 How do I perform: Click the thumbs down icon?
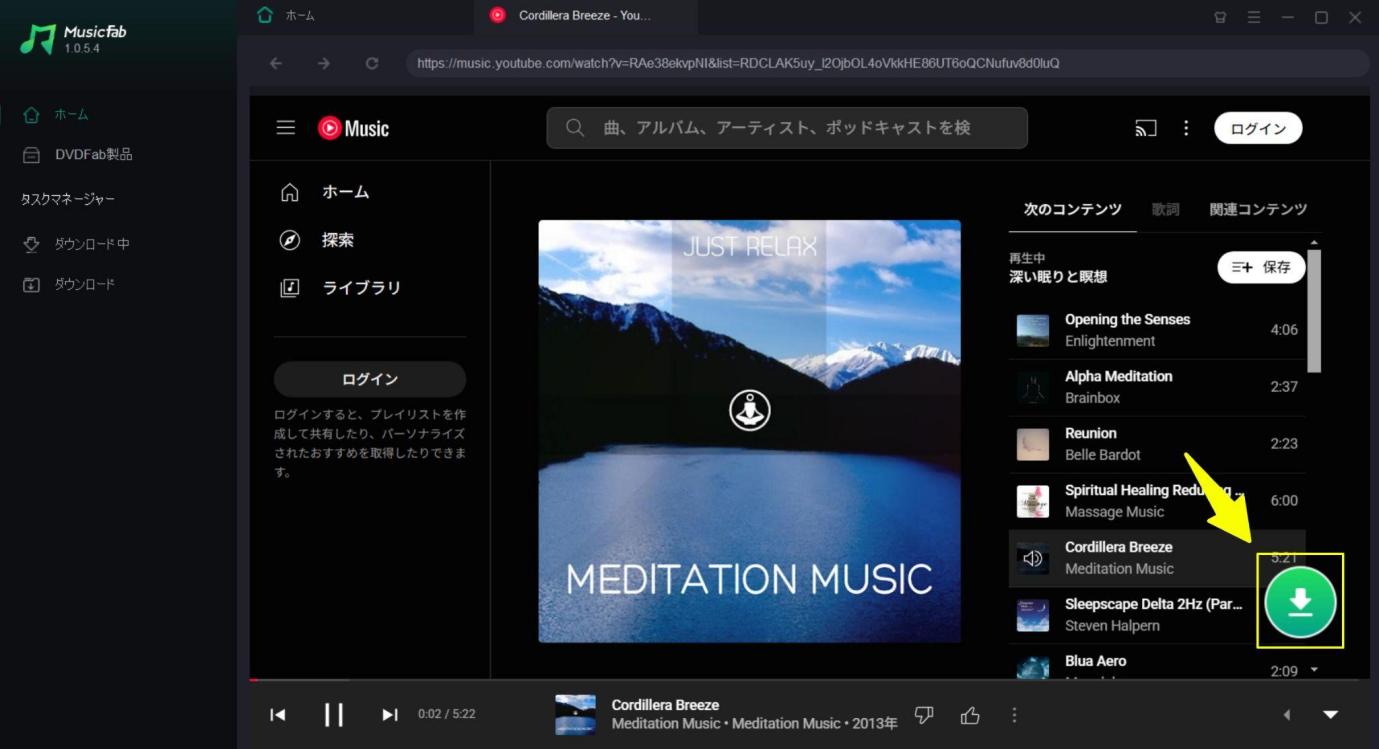tap(925, 714)
